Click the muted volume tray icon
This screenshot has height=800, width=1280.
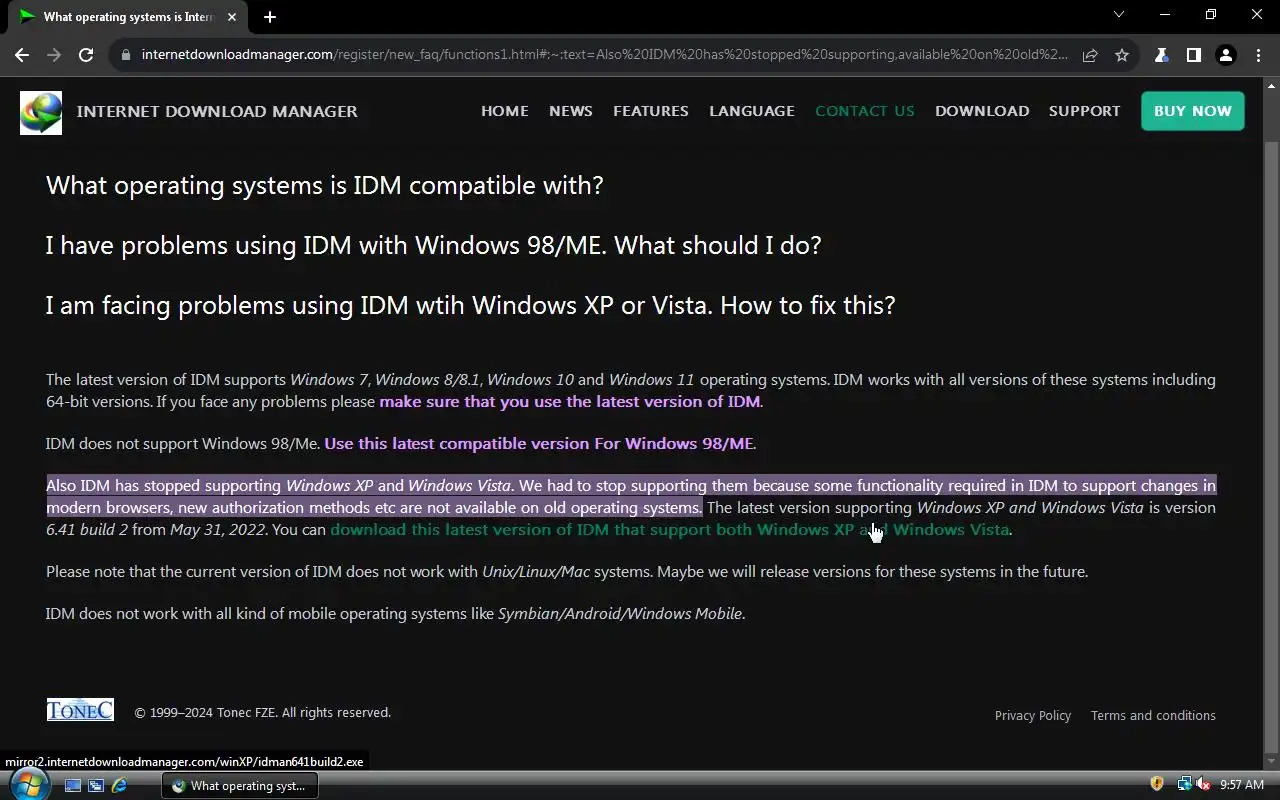[1203, 785]
